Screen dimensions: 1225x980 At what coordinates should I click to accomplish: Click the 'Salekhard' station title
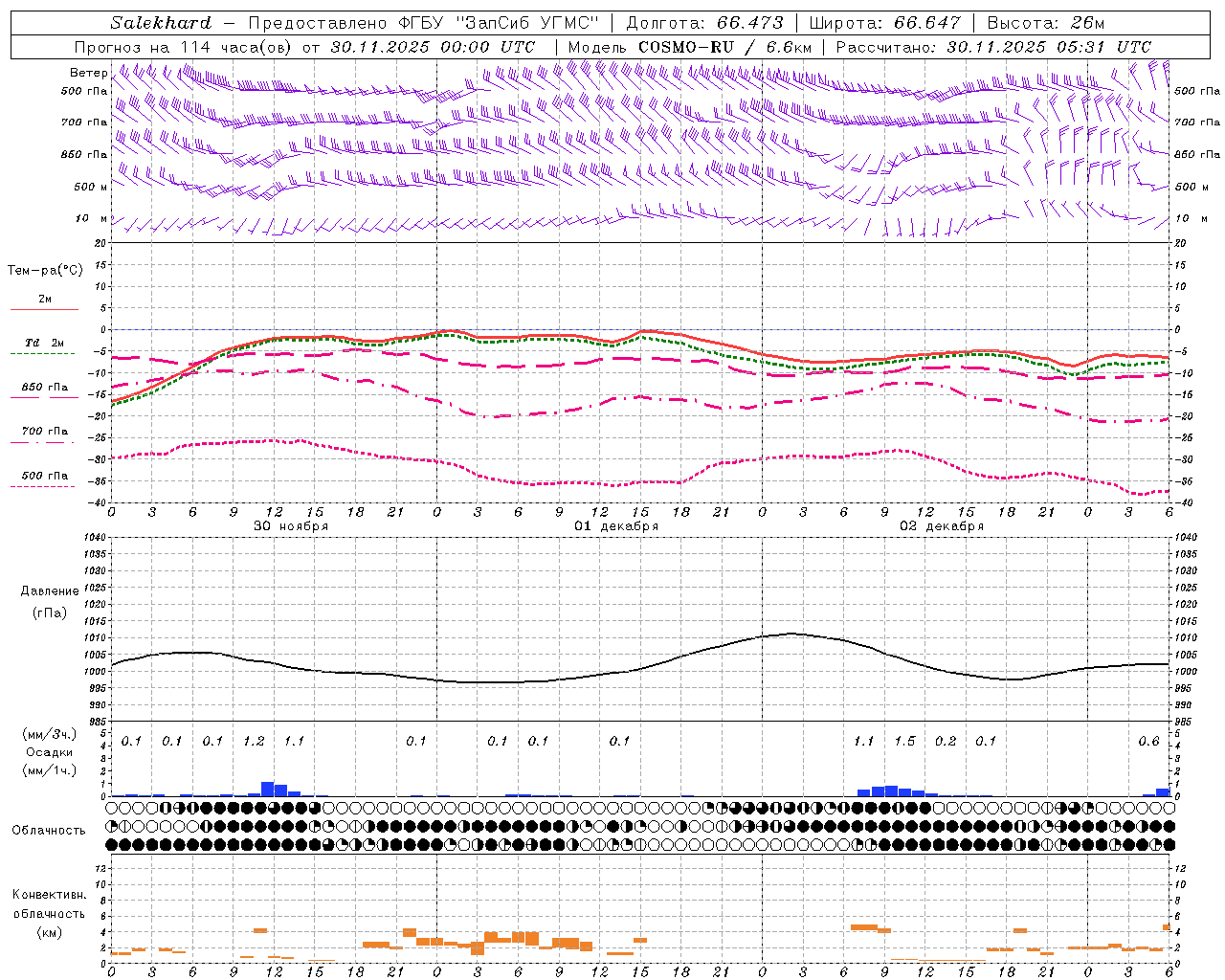pyautogui.click(x=161, y=23)
